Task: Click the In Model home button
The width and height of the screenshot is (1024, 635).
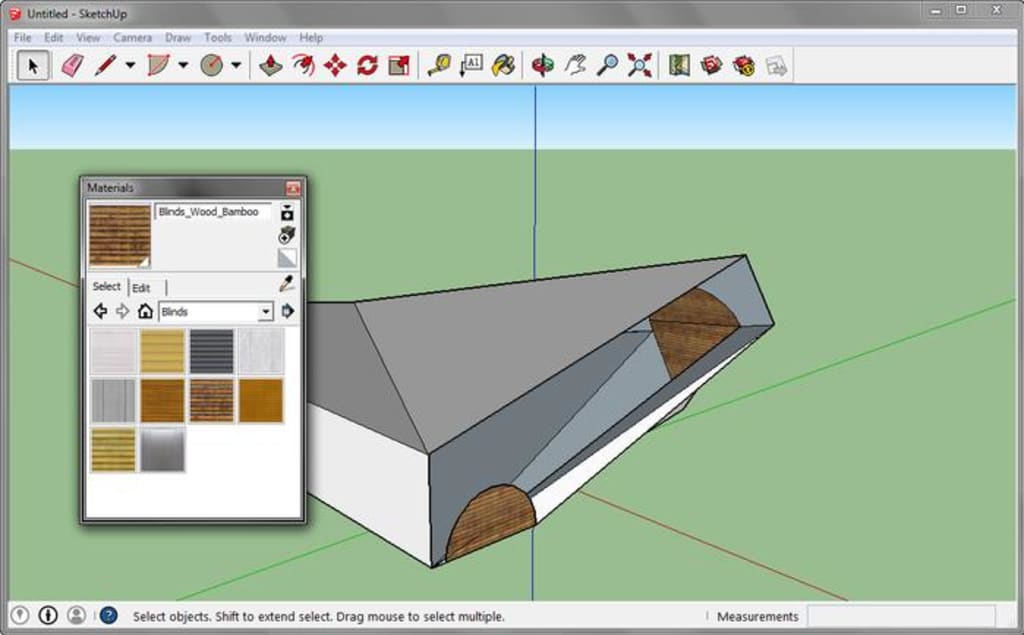Action: pos(146,310)
